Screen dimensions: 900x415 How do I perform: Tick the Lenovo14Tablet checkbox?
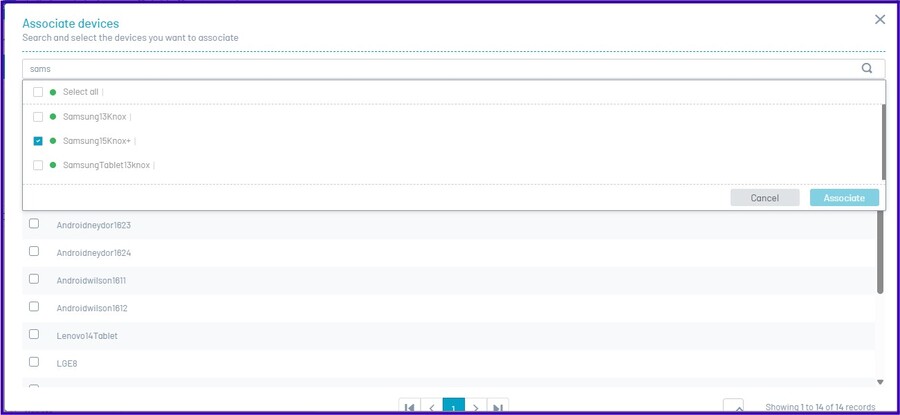point(34,335)
